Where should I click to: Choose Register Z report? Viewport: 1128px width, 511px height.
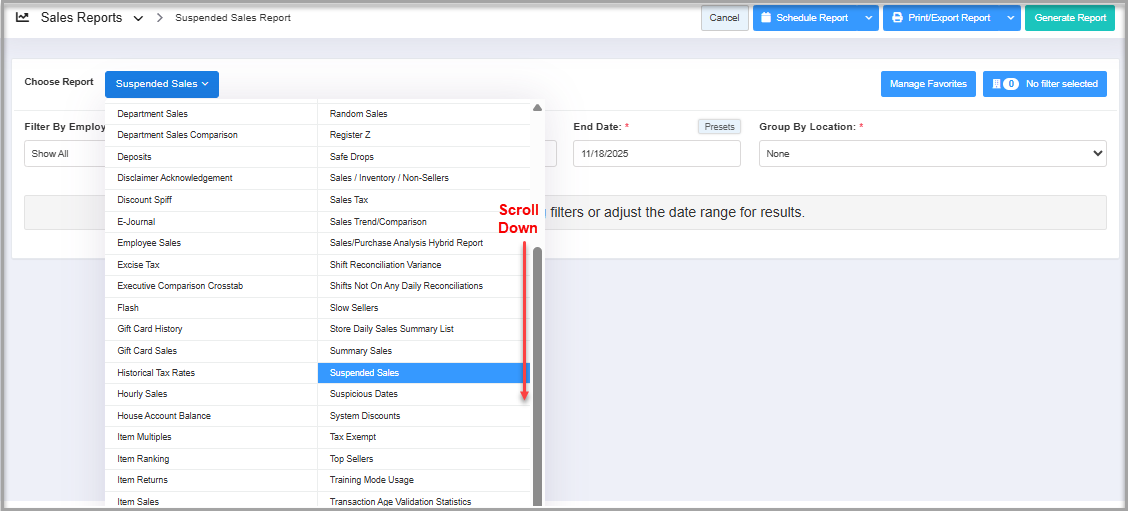pyautogui.click(x=349, y=135)
